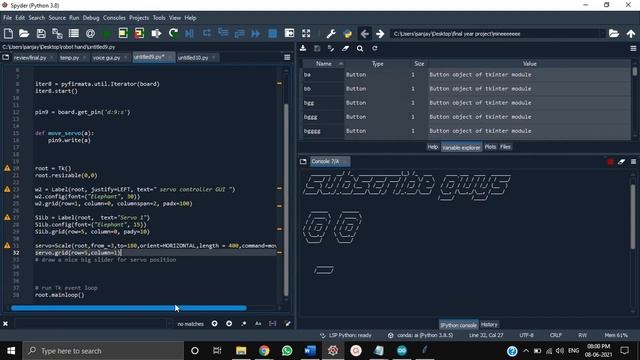Click editor horizontal scrollbar

[129, 308]
